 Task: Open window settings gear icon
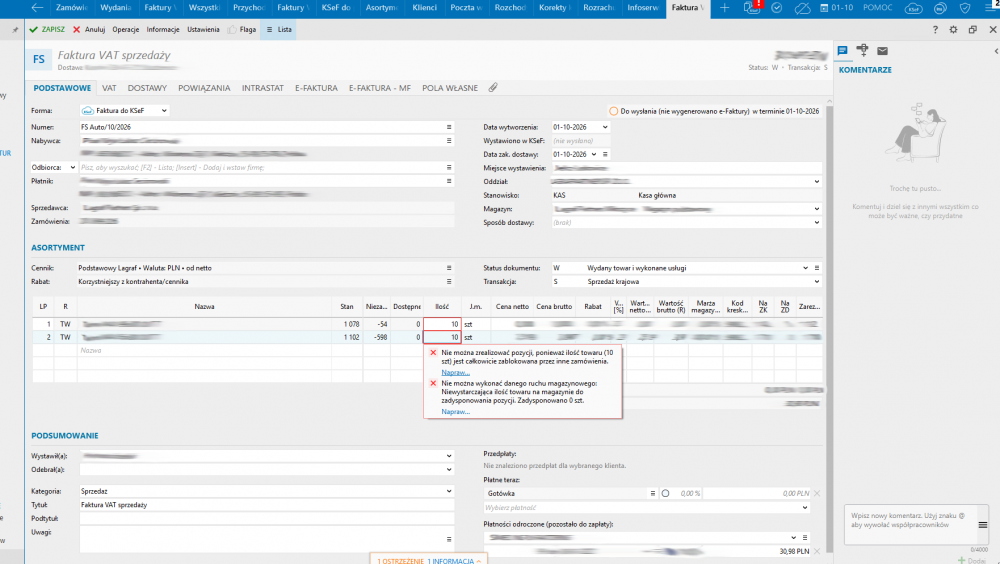(953, 29)
